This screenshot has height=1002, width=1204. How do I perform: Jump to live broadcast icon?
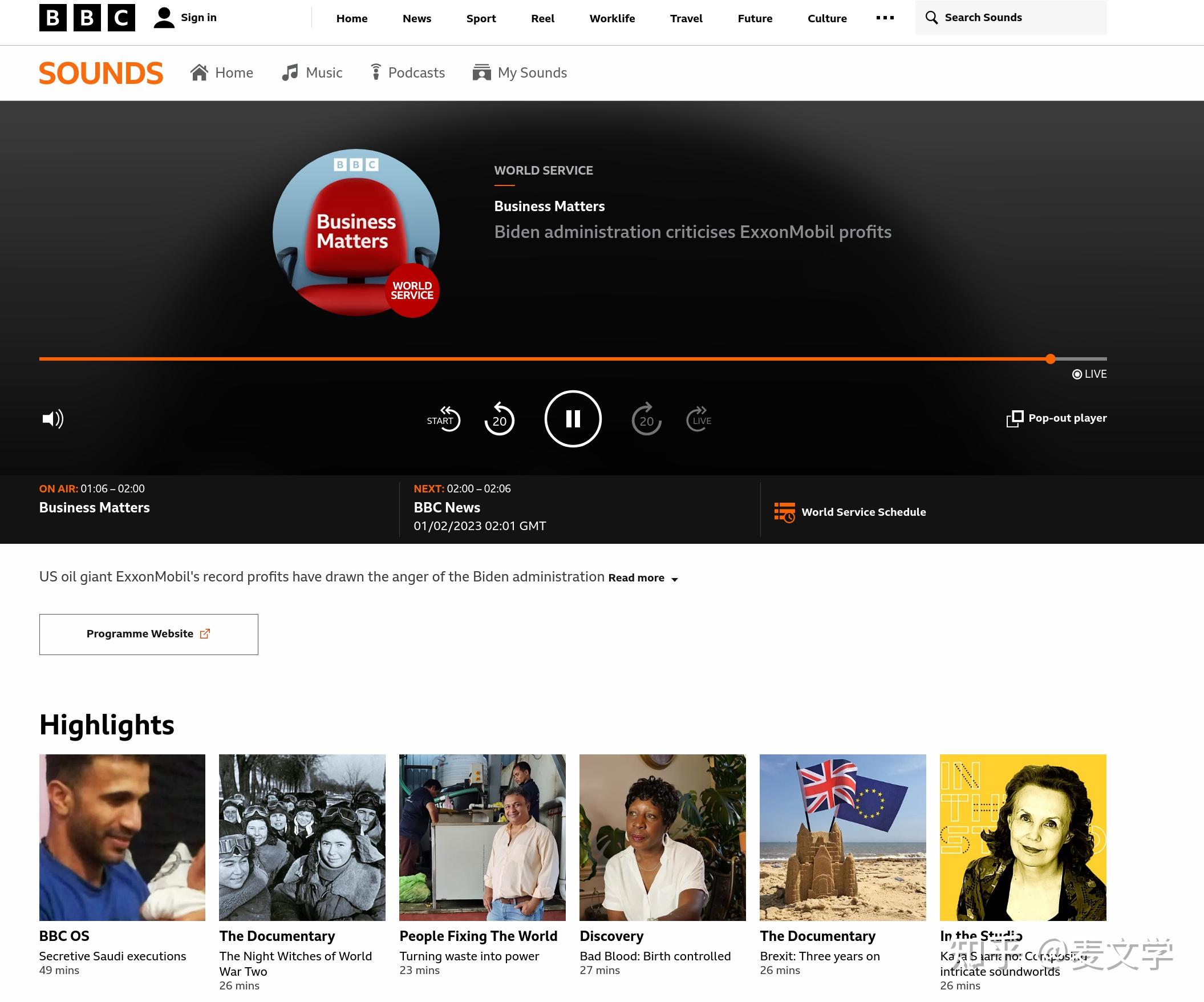pyautogui.click(x=698, y=419)
